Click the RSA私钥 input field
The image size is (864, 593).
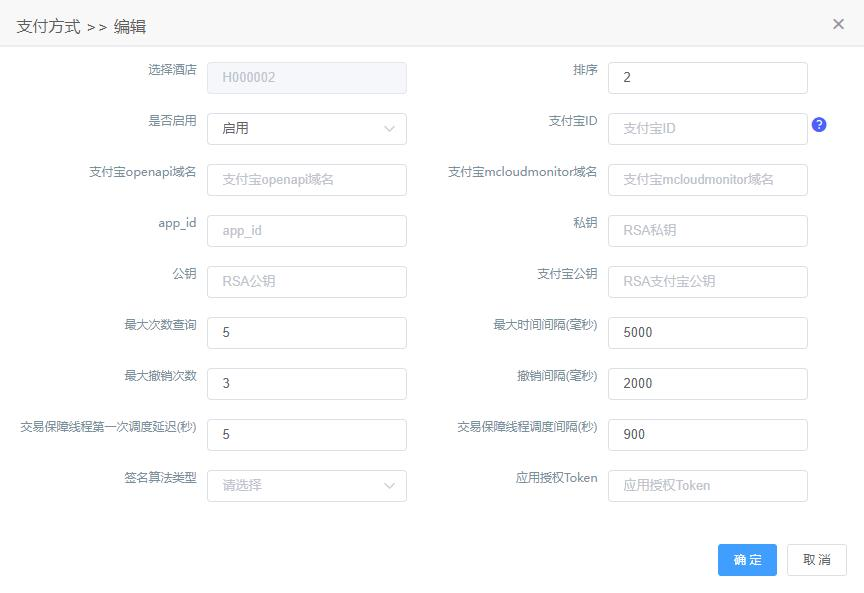(708, 231)
